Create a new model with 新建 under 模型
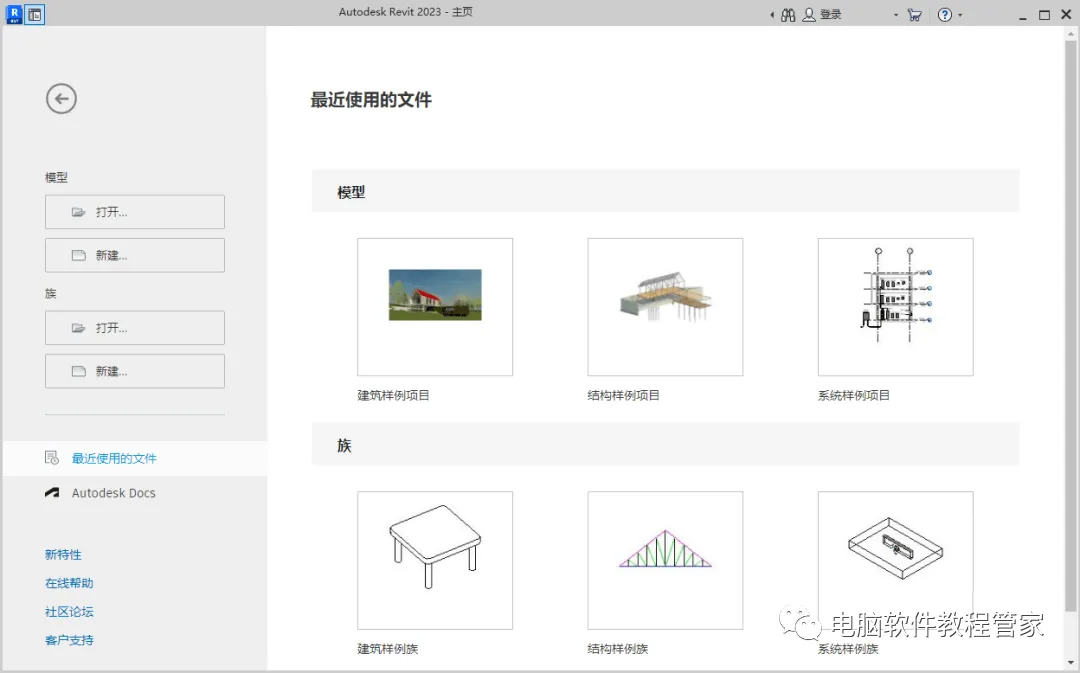 tap(135, 255)
